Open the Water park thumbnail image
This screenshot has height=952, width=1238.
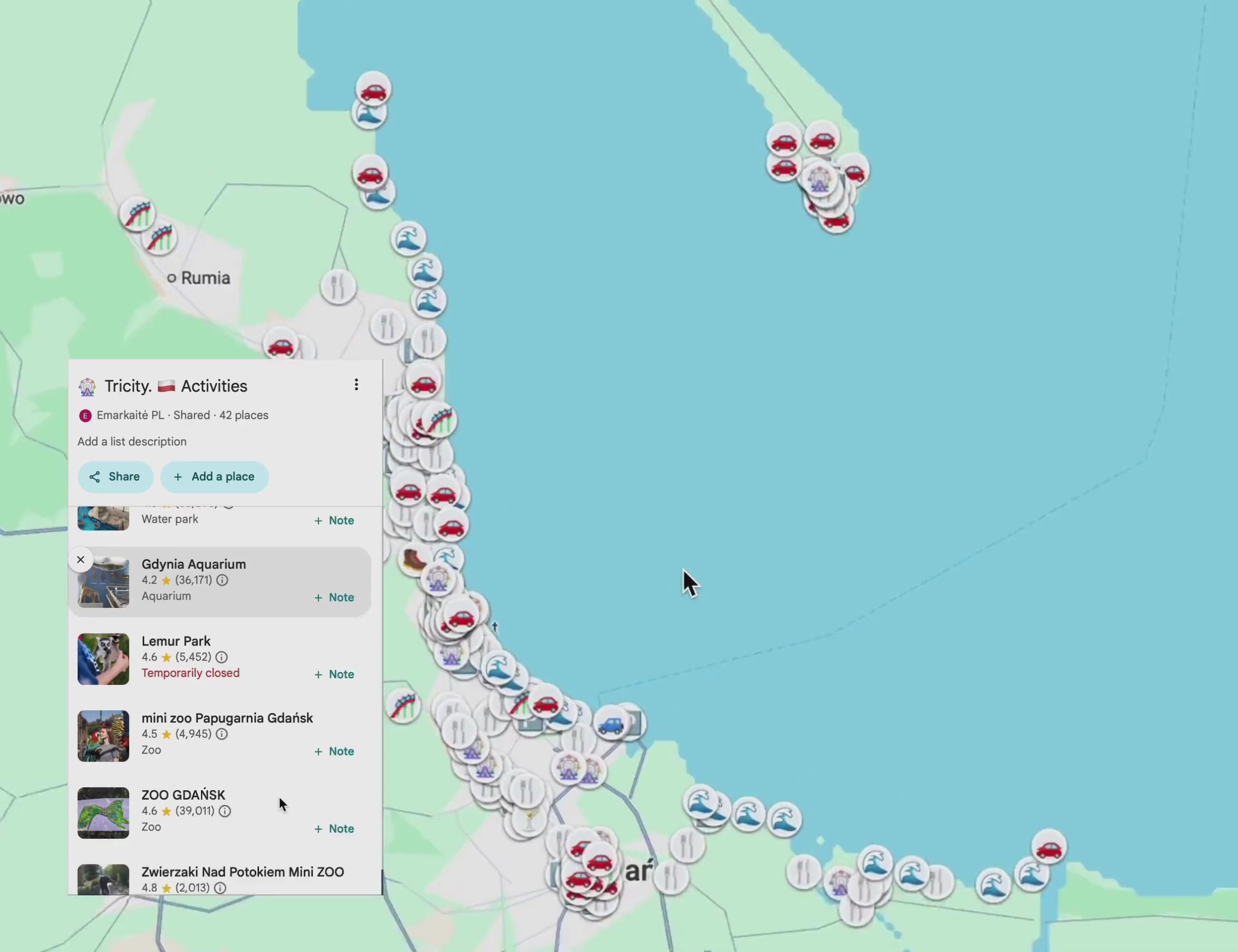[102, 517]
